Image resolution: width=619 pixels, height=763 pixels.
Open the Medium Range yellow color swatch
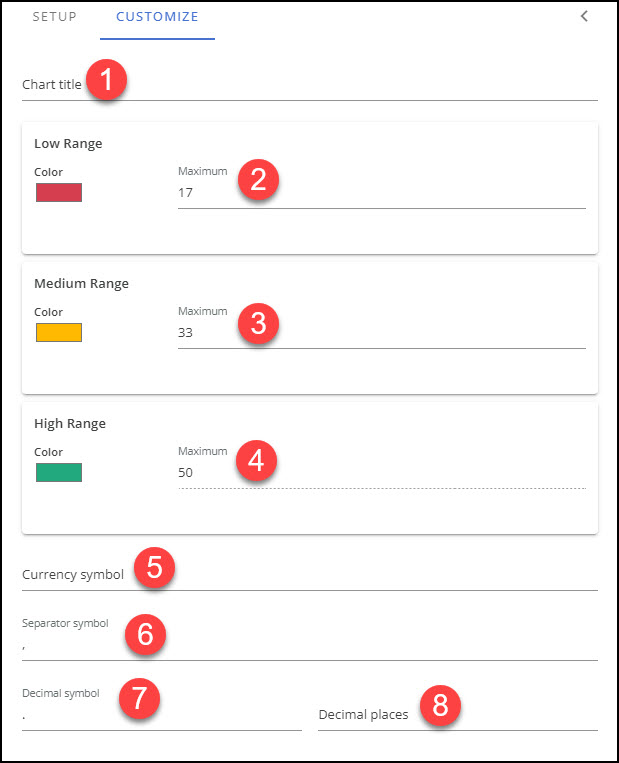[59, 333]
